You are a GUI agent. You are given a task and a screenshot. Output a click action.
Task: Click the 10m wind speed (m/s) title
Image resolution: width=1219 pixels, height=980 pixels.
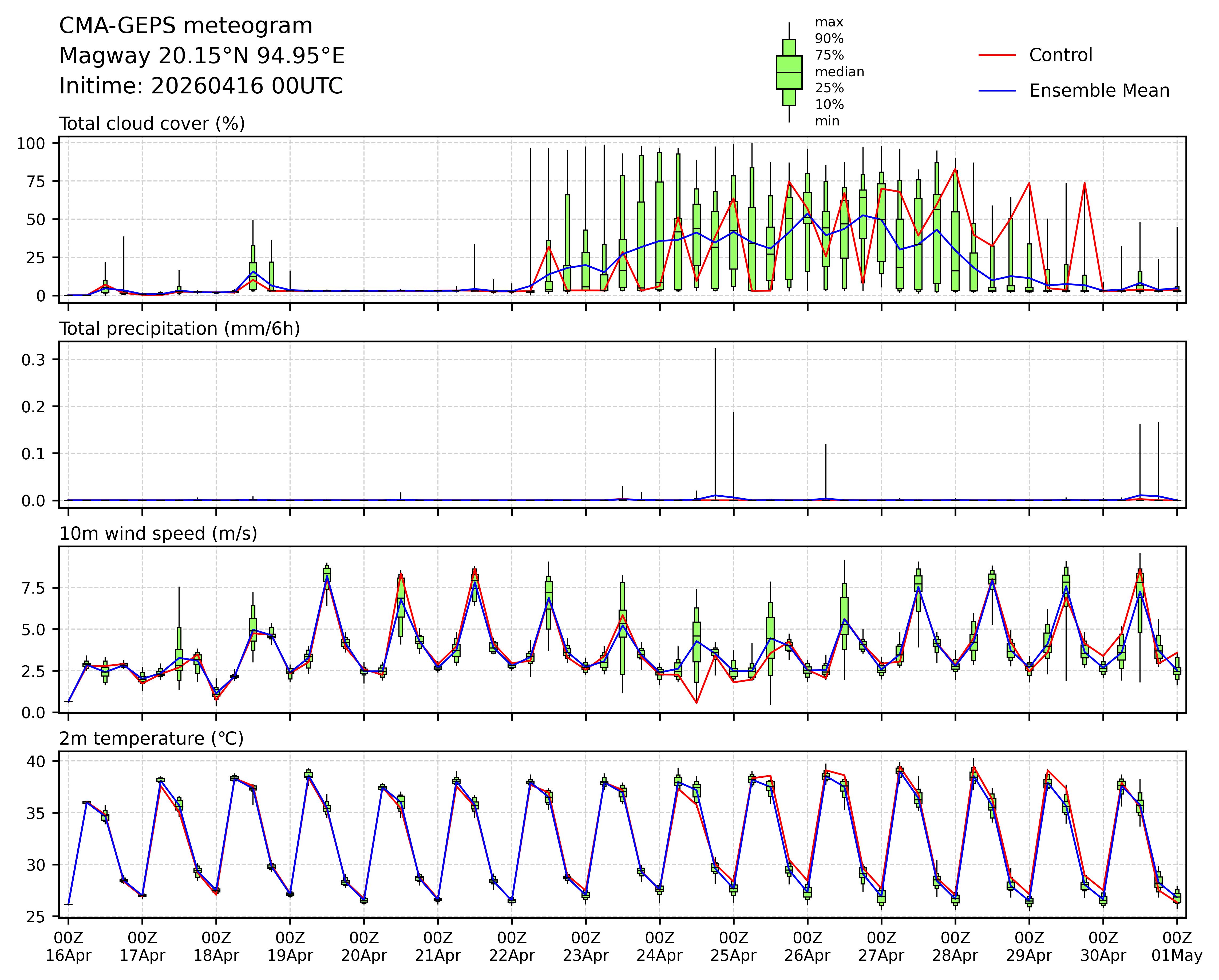(158, 533)
